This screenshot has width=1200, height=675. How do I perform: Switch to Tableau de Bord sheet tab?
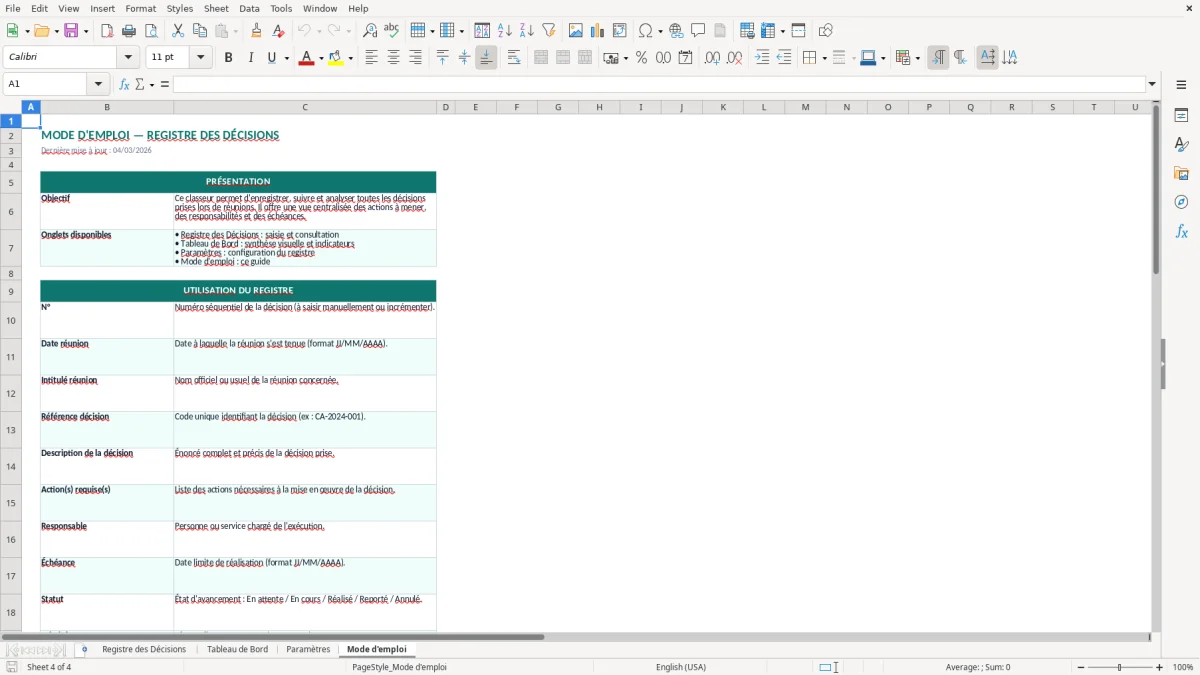238,649
